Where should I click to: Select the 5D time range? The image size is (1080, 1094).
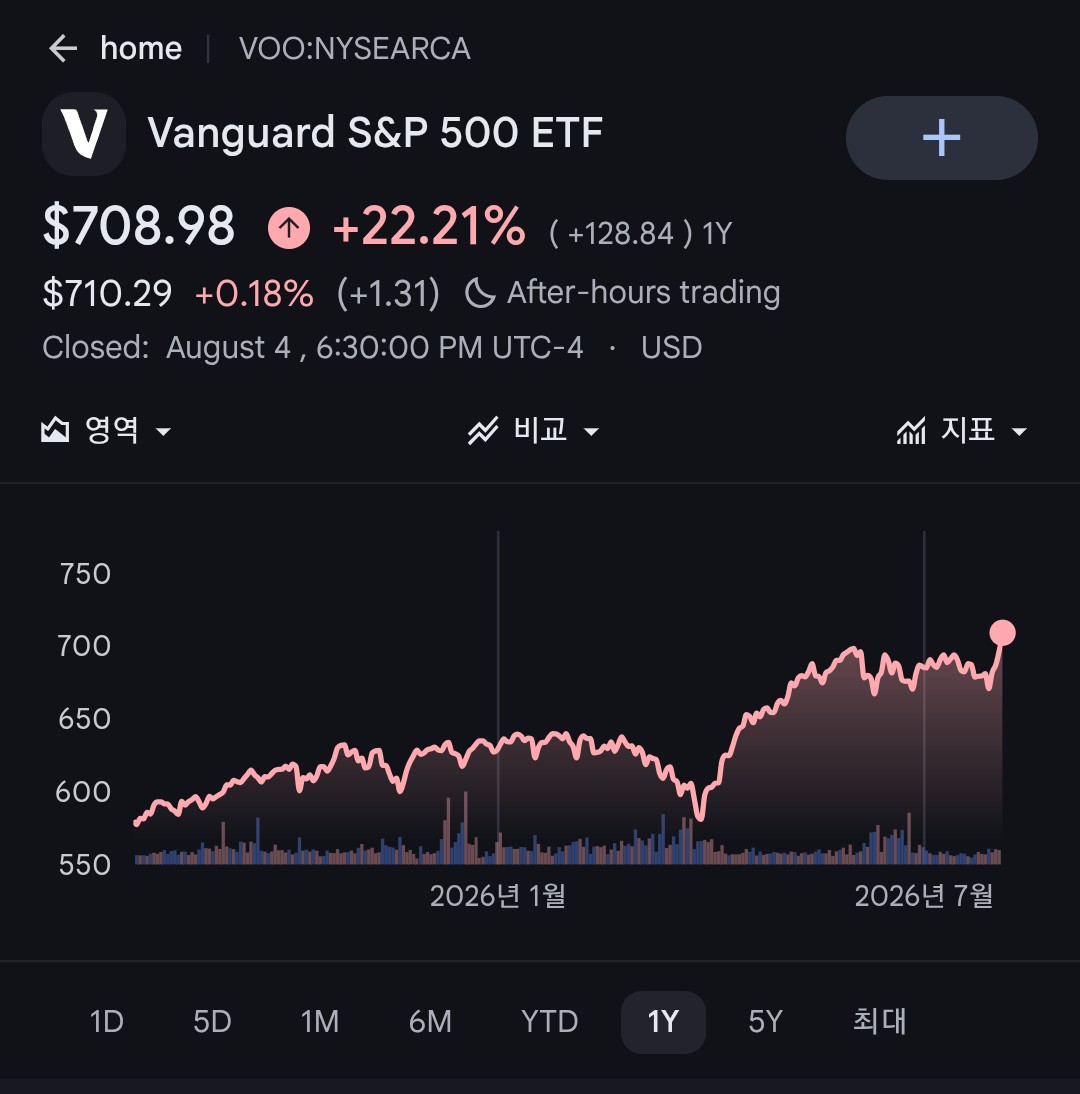212,1022
